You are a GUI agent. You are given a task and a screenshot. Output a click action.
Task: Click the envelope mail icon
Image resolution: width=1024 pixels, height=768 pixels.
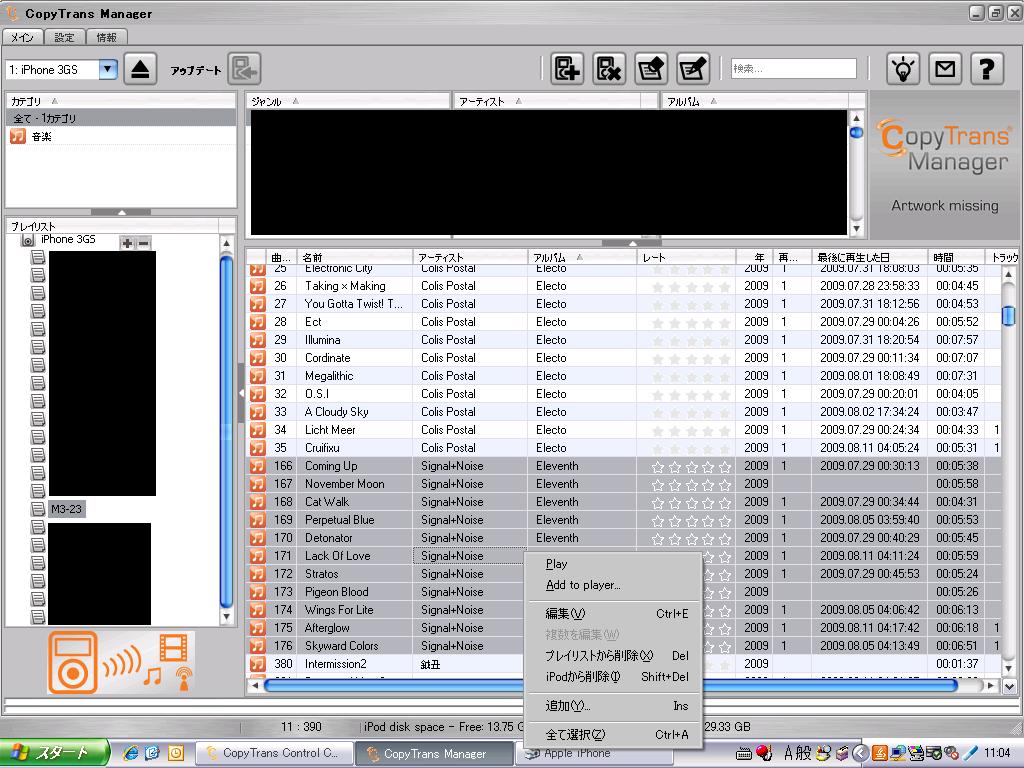(x=945, y=69)
